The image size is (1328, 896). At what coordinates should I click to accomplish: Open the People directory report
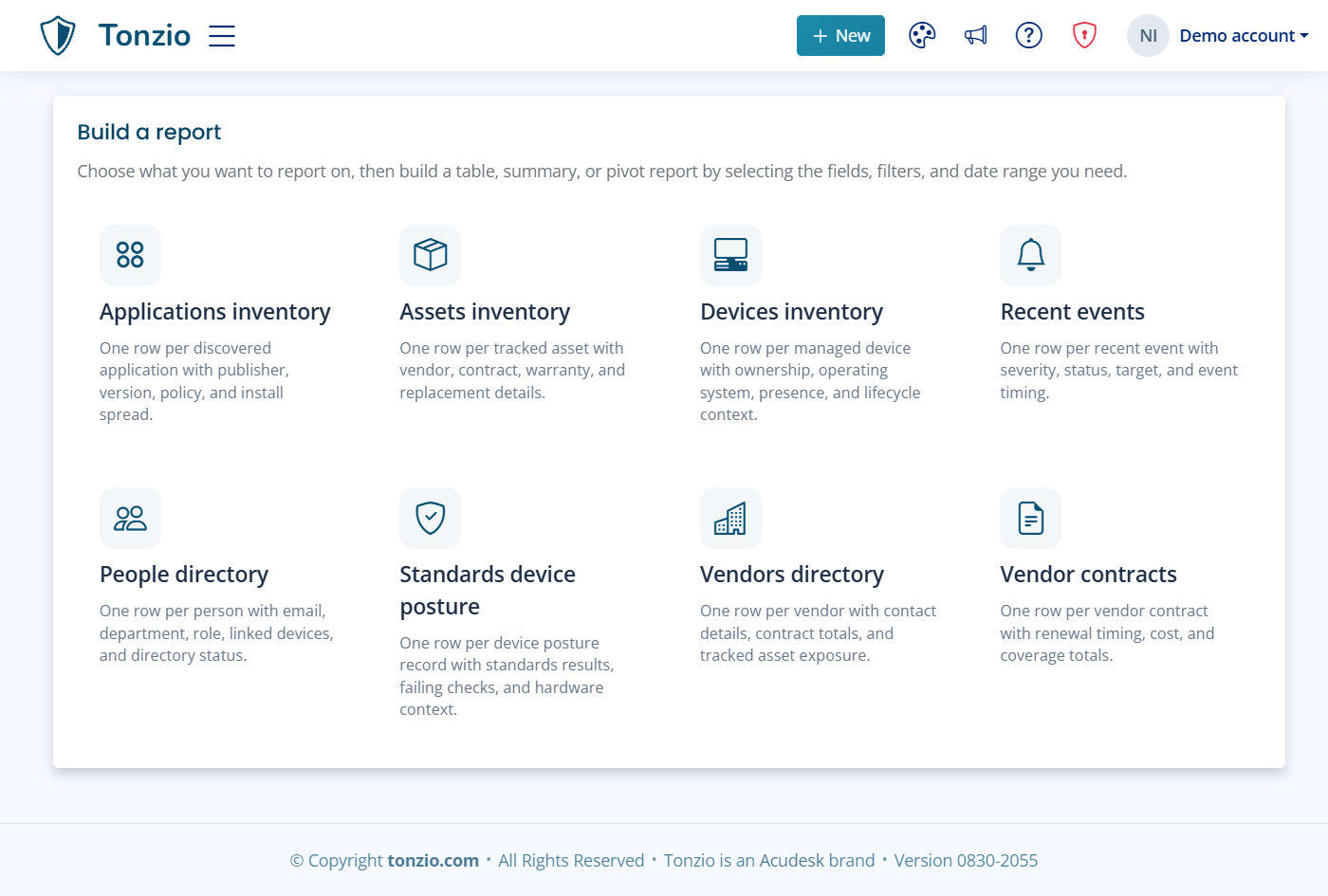pyautogui.click(x=184, y=575)
